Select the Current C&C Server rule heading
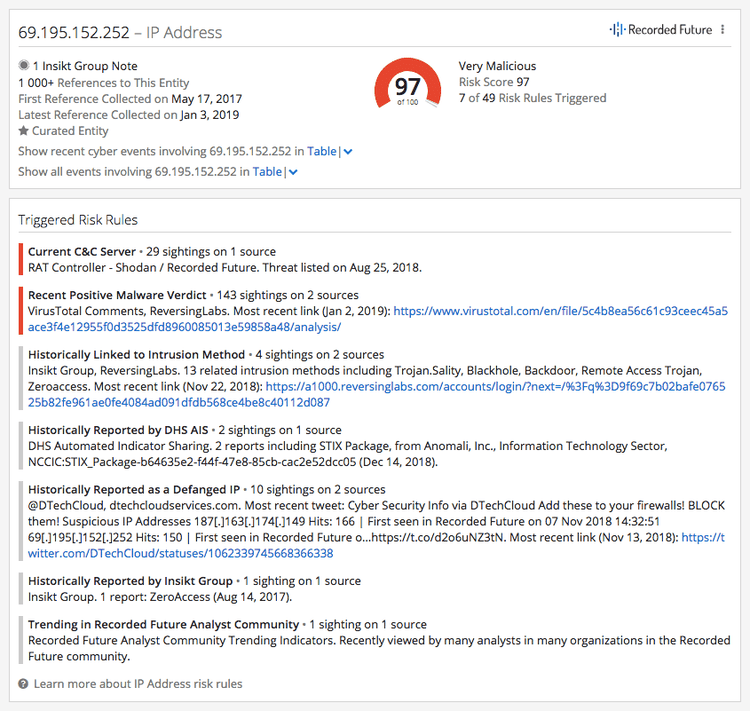Screen dimensions: 750x711 (83, 251)
